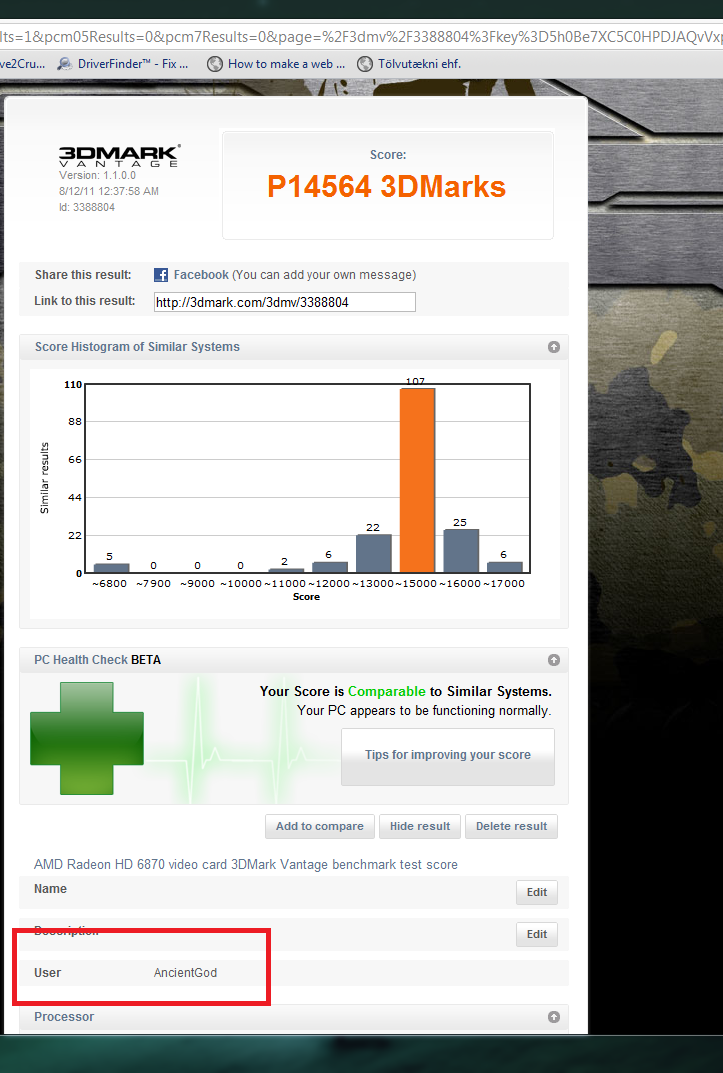
Task: Click the 3DMark Vantage logo
Action: tap(119, 156)
